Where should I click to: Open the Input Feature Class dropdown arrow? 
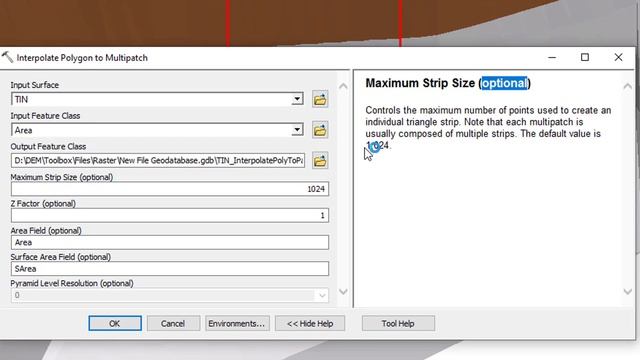tap(297, 130)
